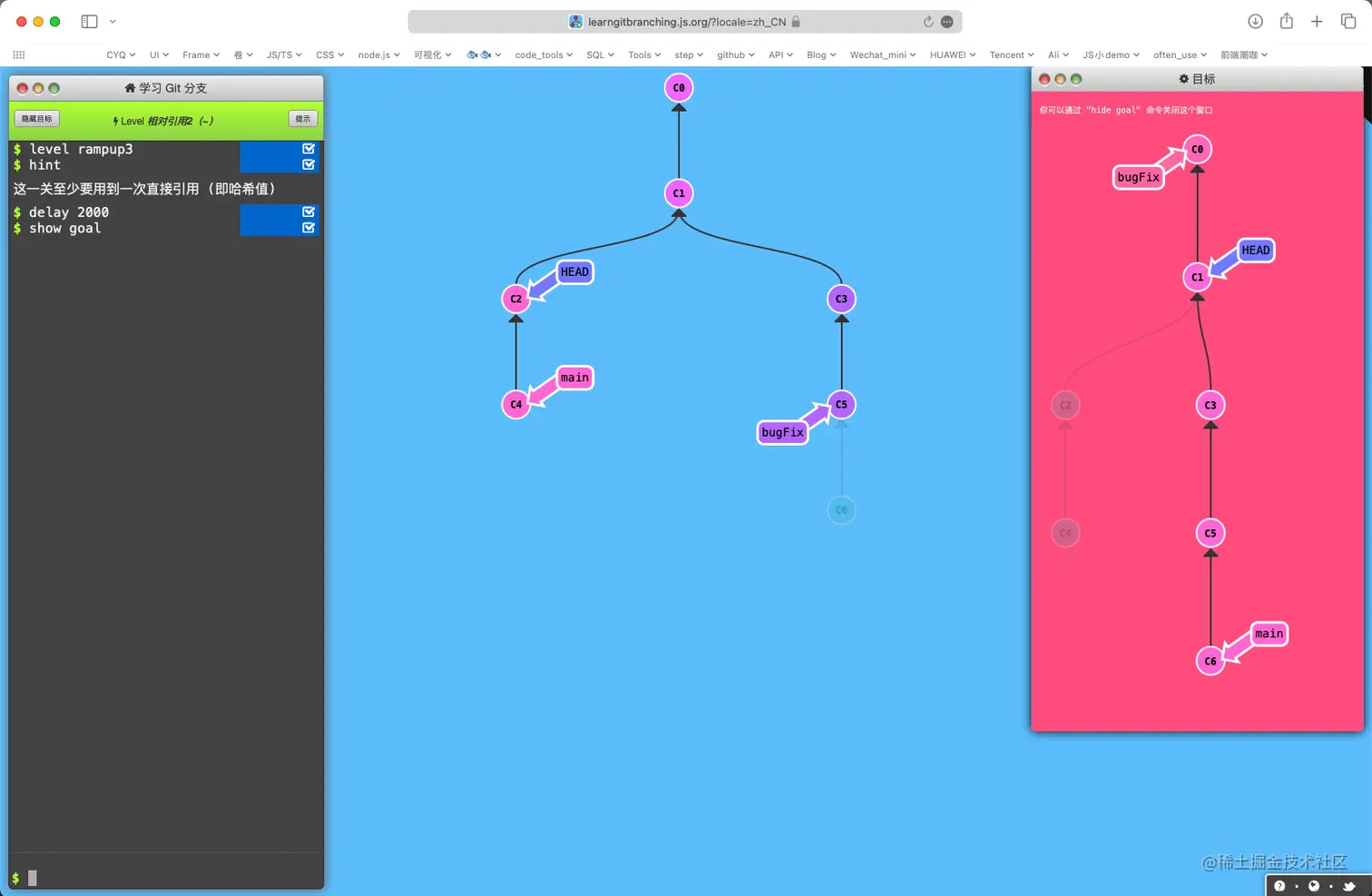Click commit node C4 in main tree
This screenshot has height=896, width=1372.
coord(515,405)
